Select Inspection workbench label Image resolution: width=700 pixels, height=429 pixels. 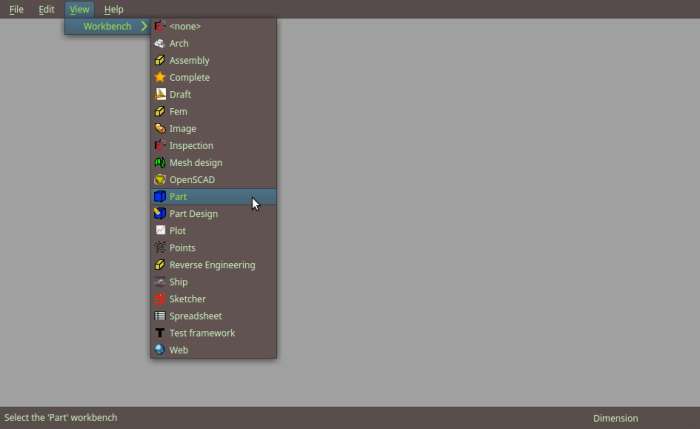pyautogui.click(x=191, y=146)
